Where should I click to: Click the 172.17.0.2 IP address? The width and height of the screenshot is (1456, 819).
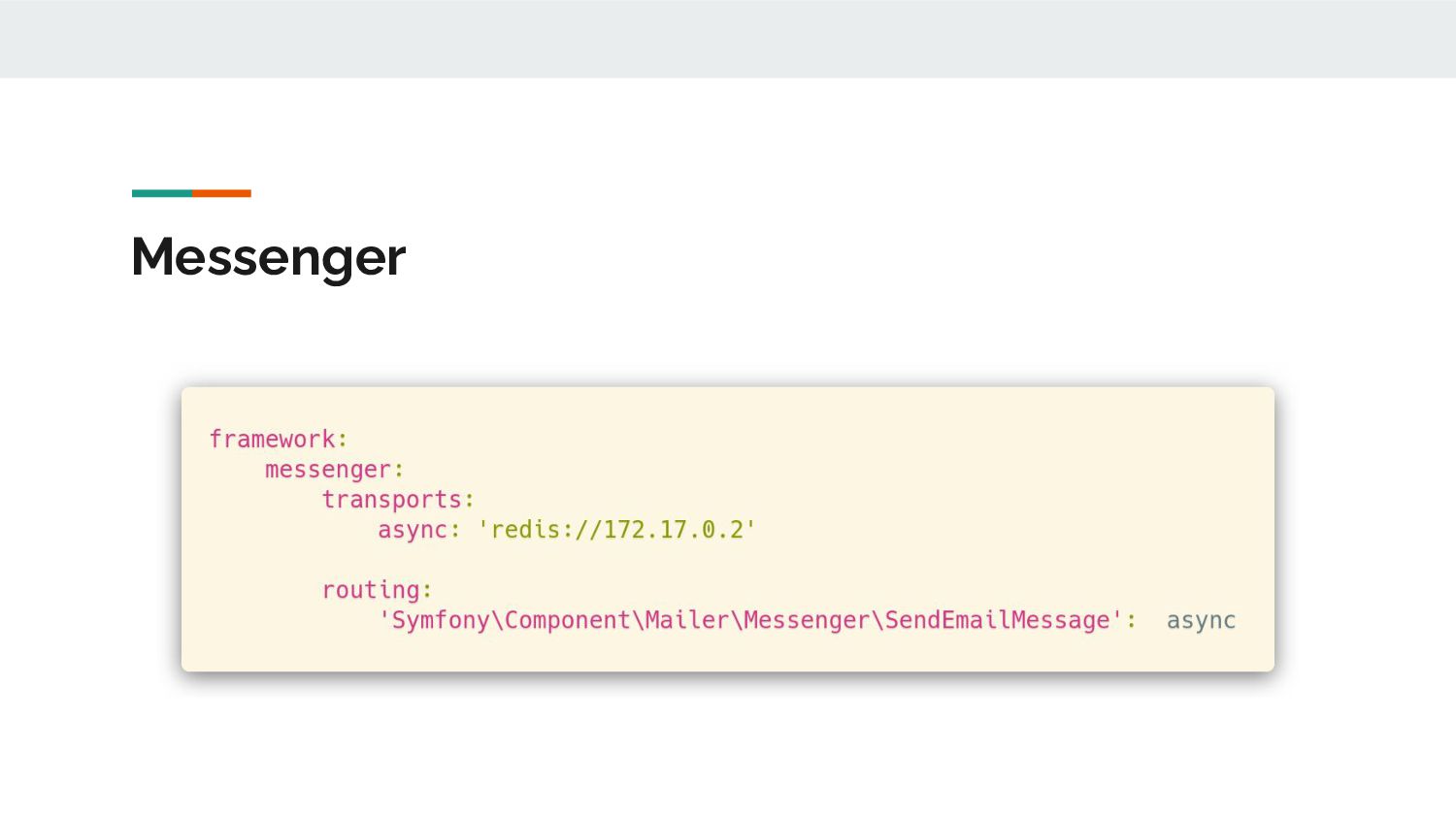click(673, 530)
